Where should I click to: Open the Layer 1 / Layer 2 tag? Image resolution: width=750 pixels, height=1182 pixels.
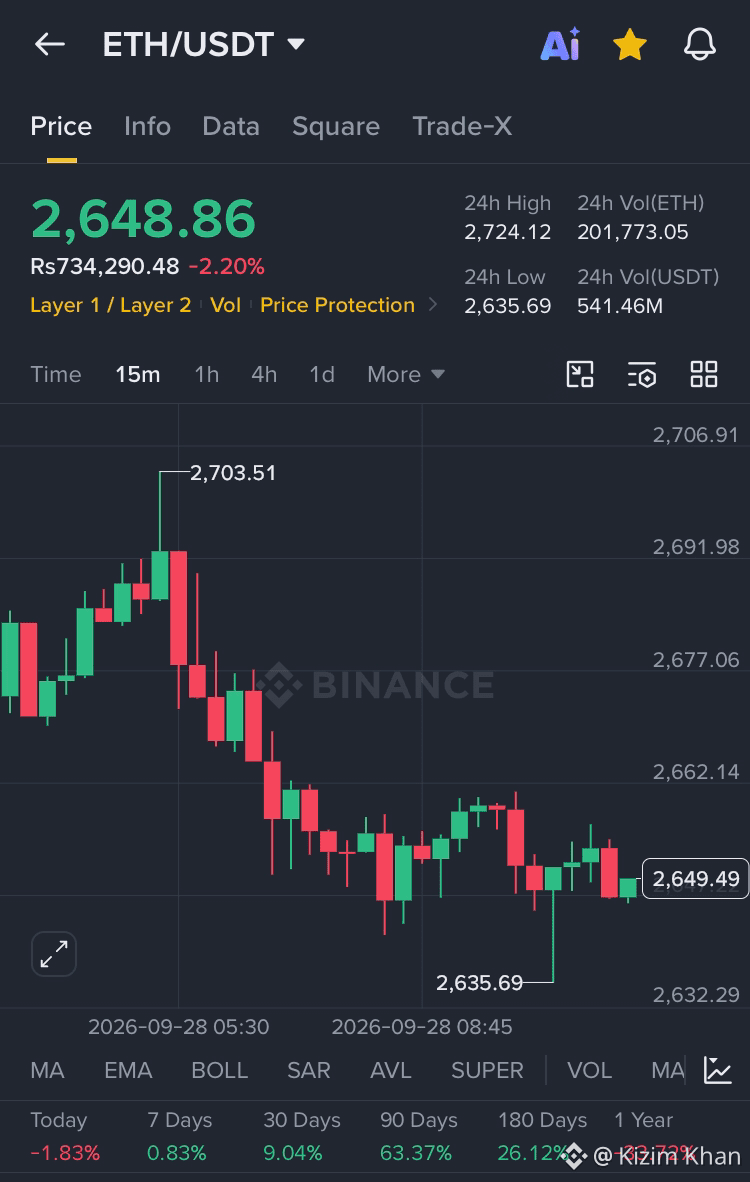tap(111, 305)
